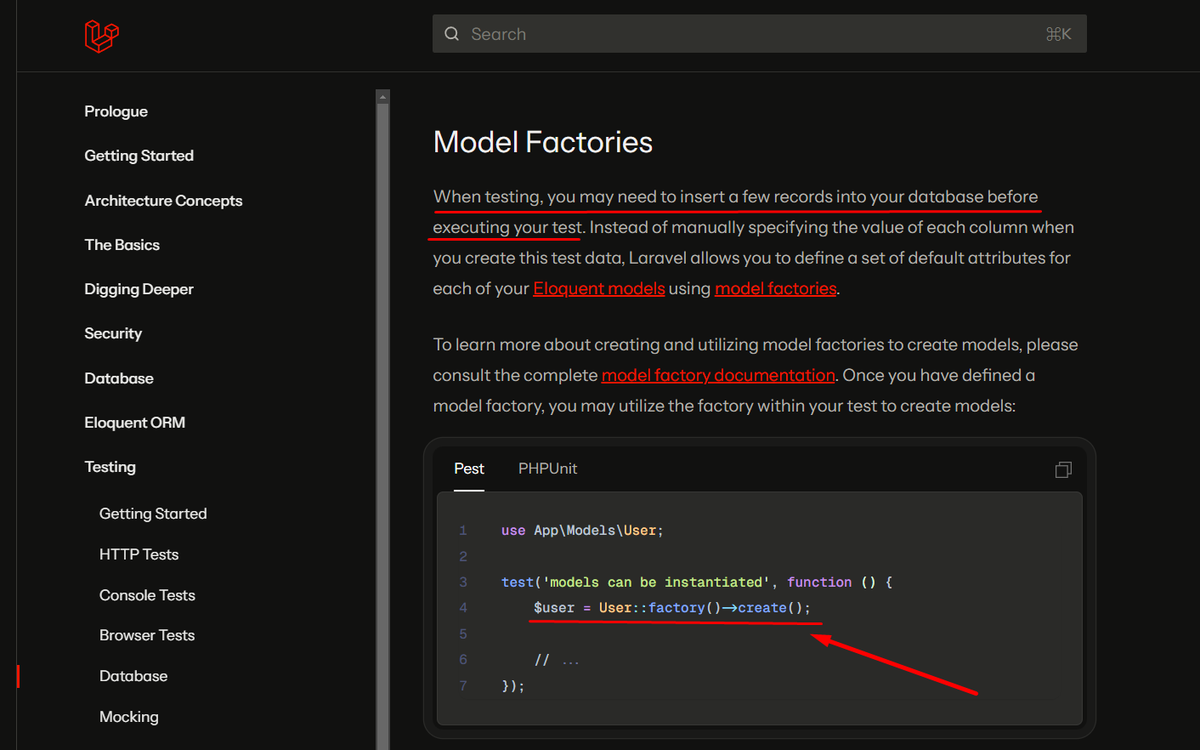Open the Database page under Testing
The width and height of the screenshot is (1200, 750).
pos(133,677)
